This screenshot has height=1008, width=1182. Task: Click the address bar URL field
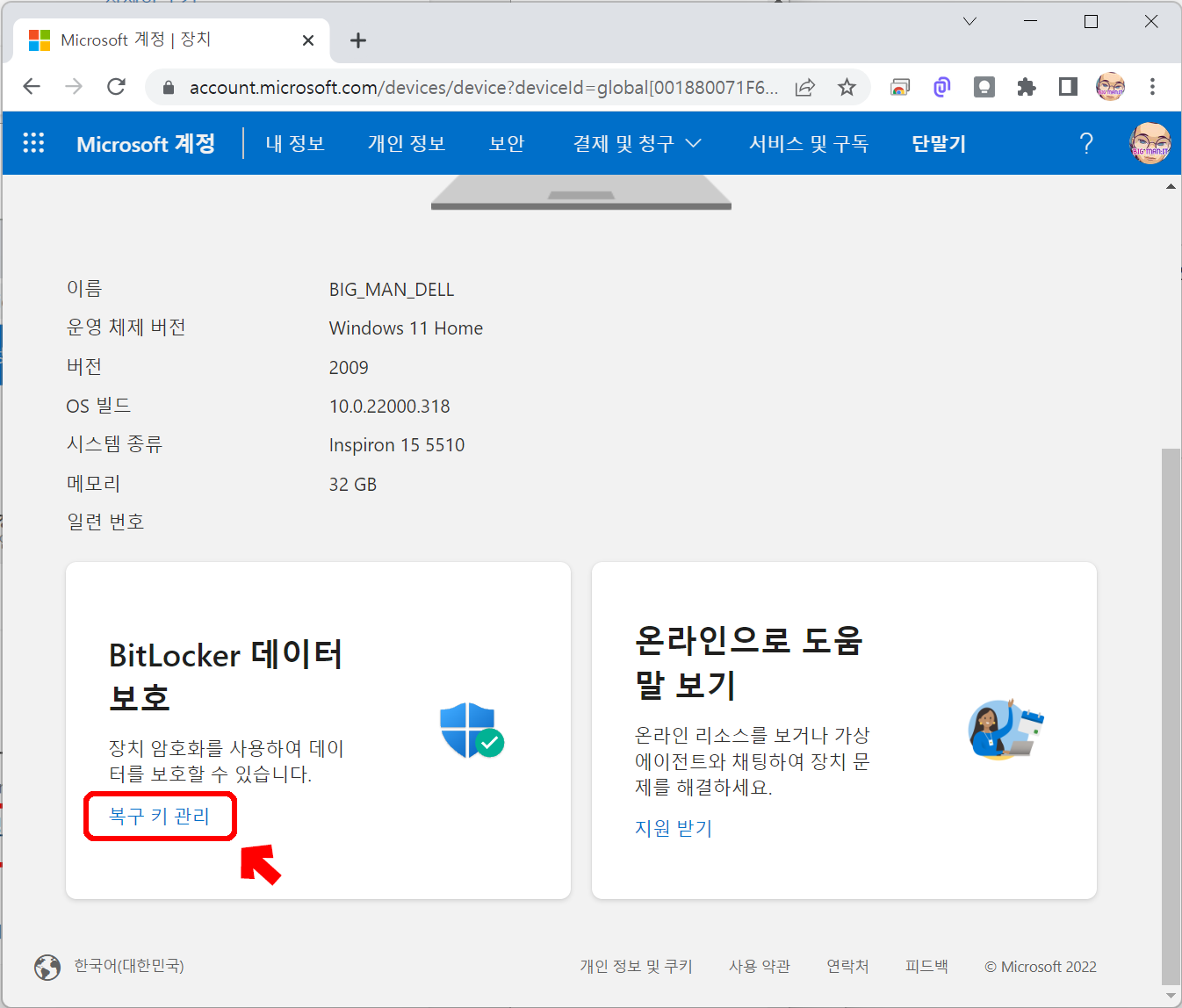pos(483,87)
